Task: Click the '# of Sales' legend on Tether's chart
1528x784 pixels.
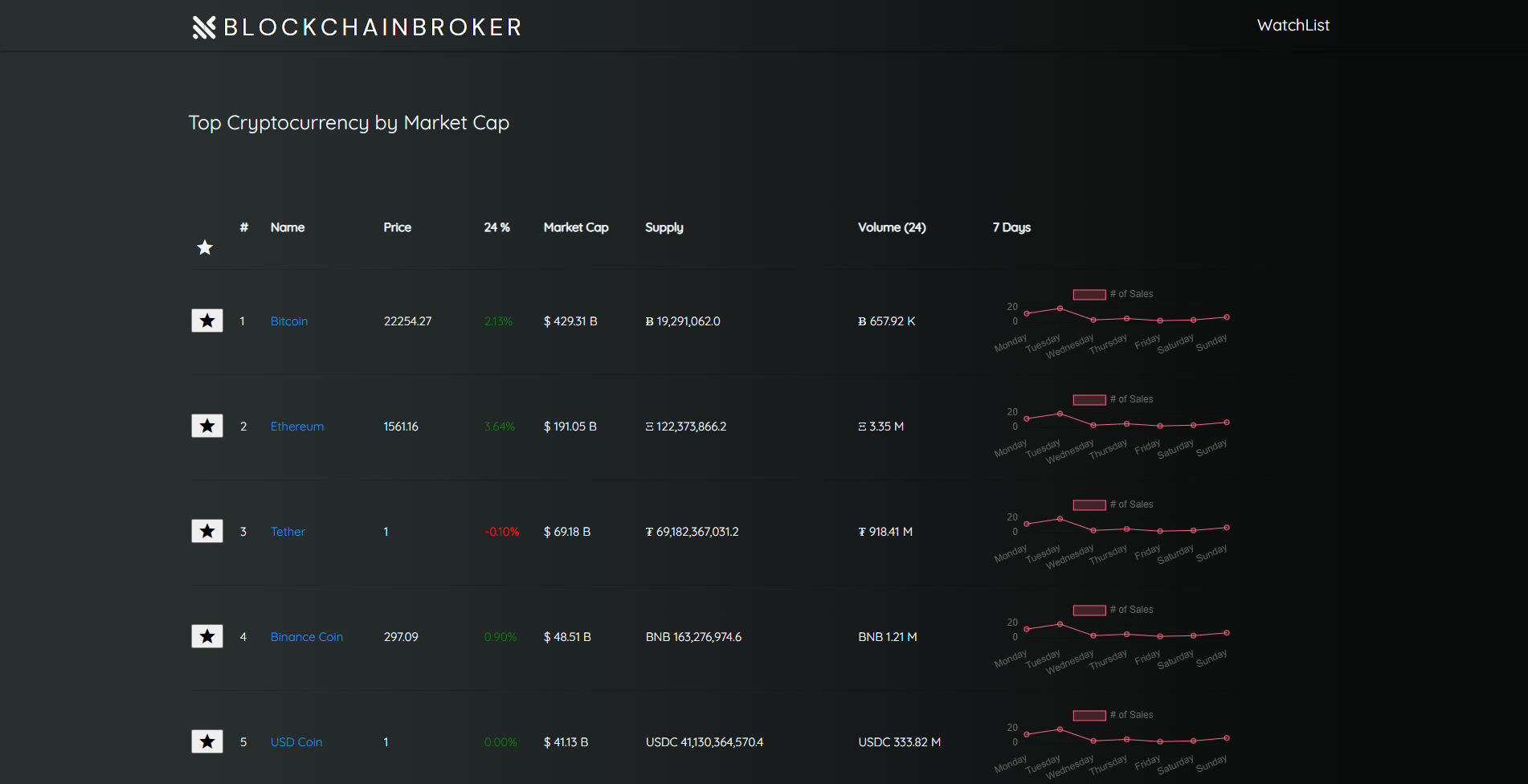Action: click(1130, 504)
